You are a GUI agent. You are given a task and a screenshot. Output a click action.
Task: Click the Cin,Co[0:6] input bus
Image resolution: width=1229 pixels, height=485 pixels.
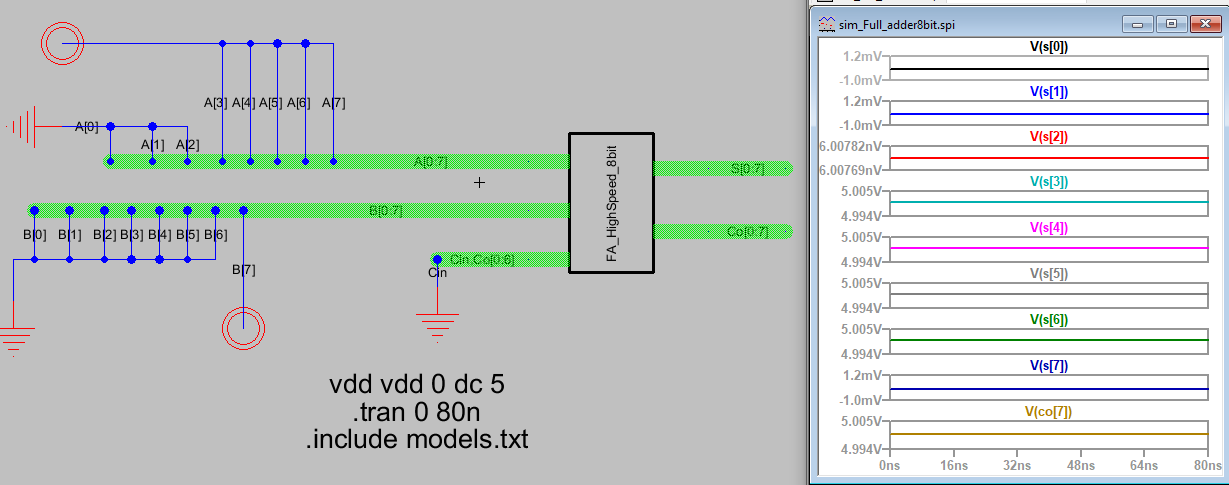pos(499,259)
